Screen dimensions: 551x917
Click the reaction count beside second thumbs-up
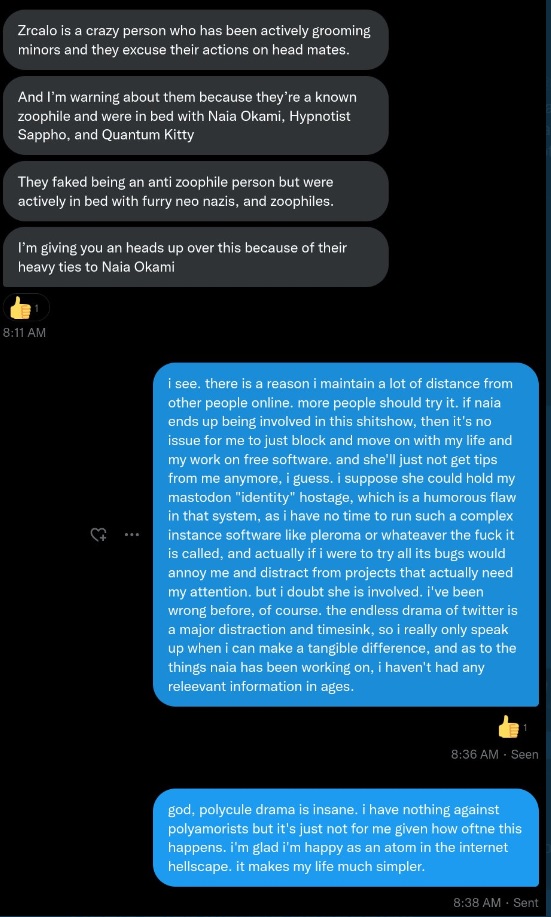[x=525, y=728]
